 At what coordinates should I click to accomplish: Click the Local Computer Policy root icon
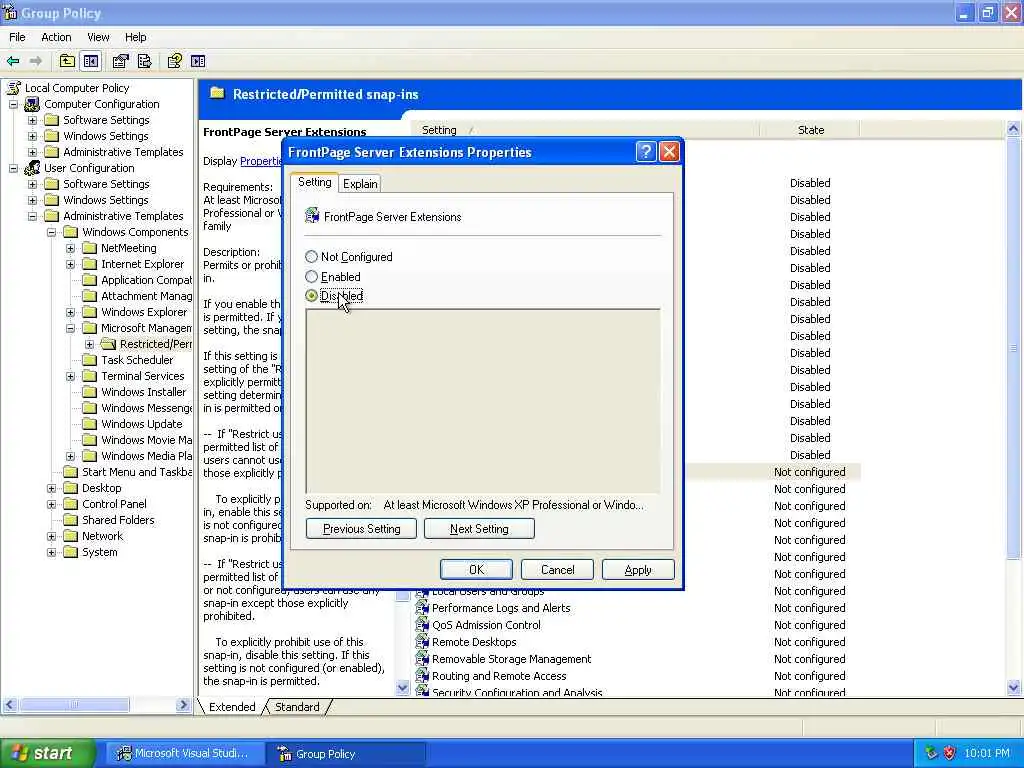pos(14,88)
